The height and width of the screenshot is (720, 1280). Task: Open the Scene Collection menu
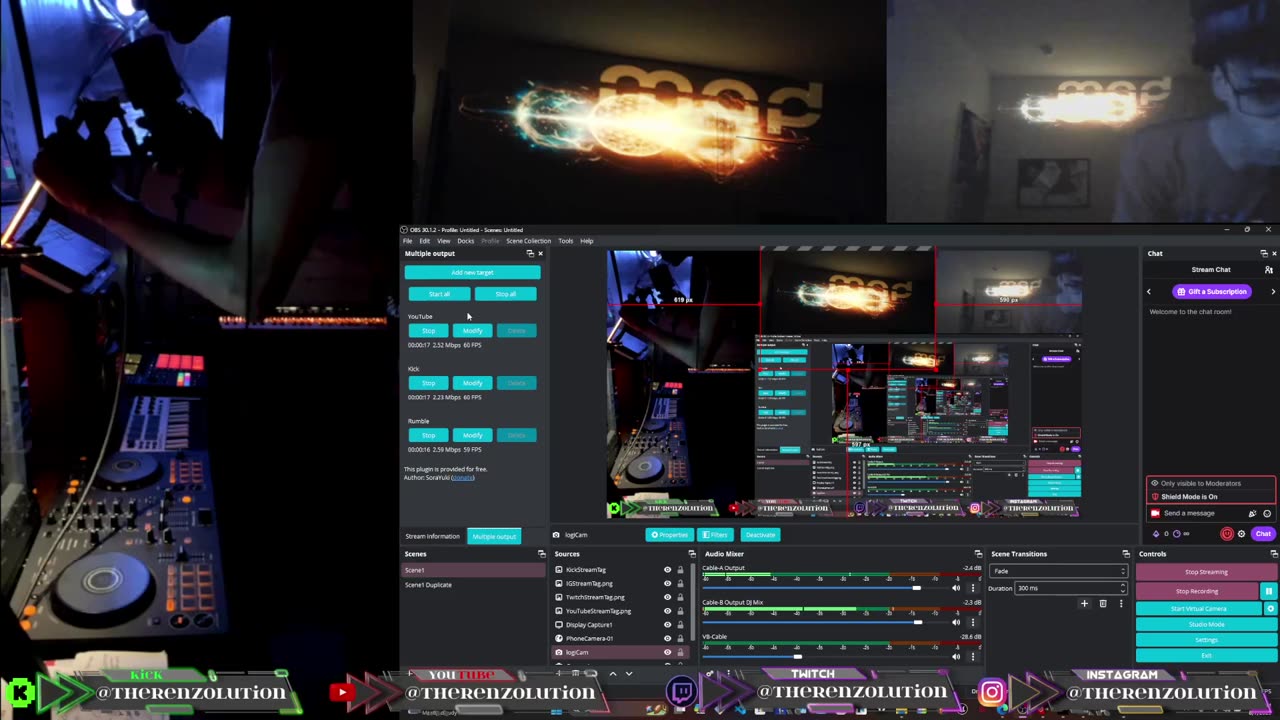[528, 241]
